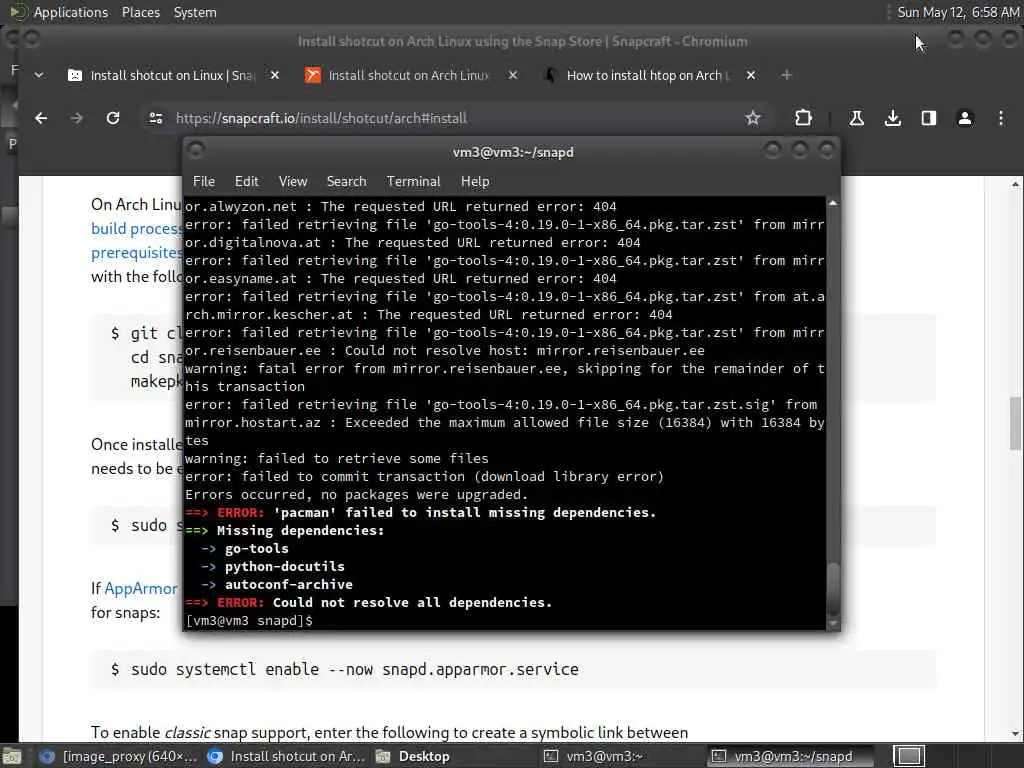Expand the tab search dropdown

39,76
